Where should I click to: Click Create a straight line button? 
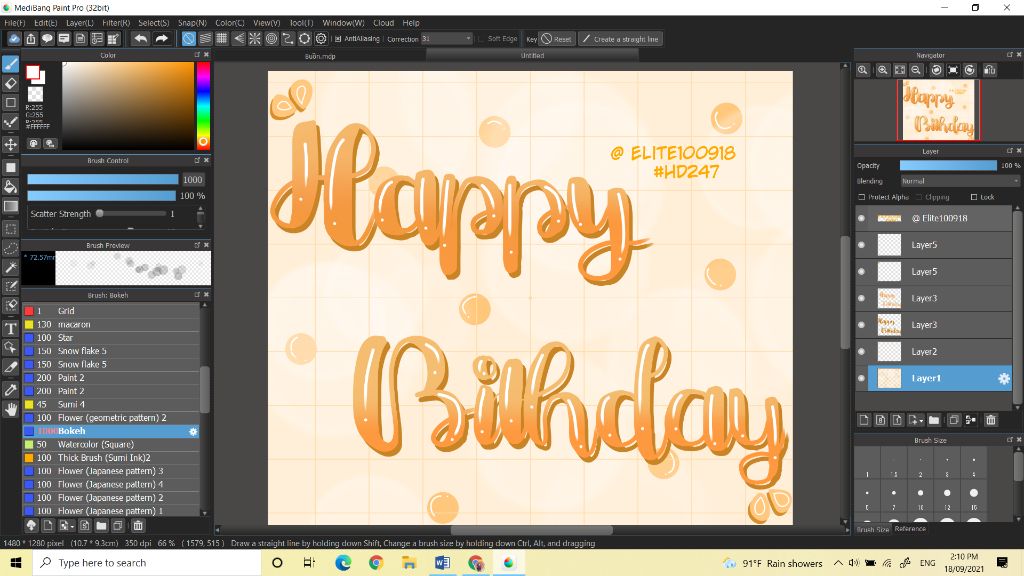pyautogui.click(x=620, y=39)
